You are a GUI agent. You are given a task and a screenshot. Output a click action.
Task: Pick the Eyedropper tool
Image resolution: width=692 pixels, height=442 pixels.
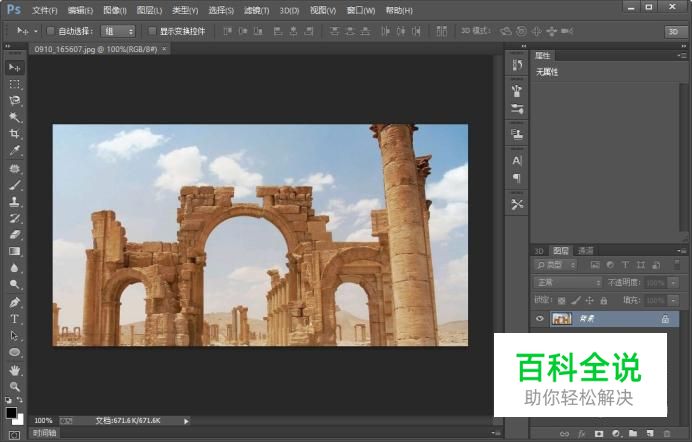[15, 151]
